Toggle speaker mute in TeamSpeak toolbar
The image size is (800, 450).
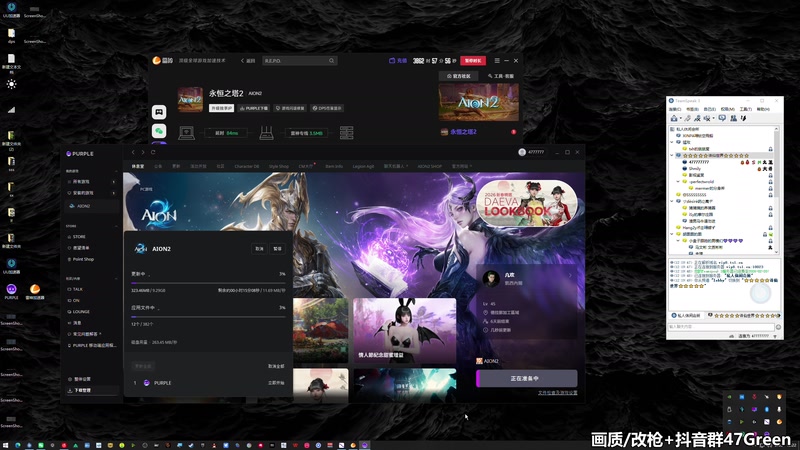pos(707,118)
